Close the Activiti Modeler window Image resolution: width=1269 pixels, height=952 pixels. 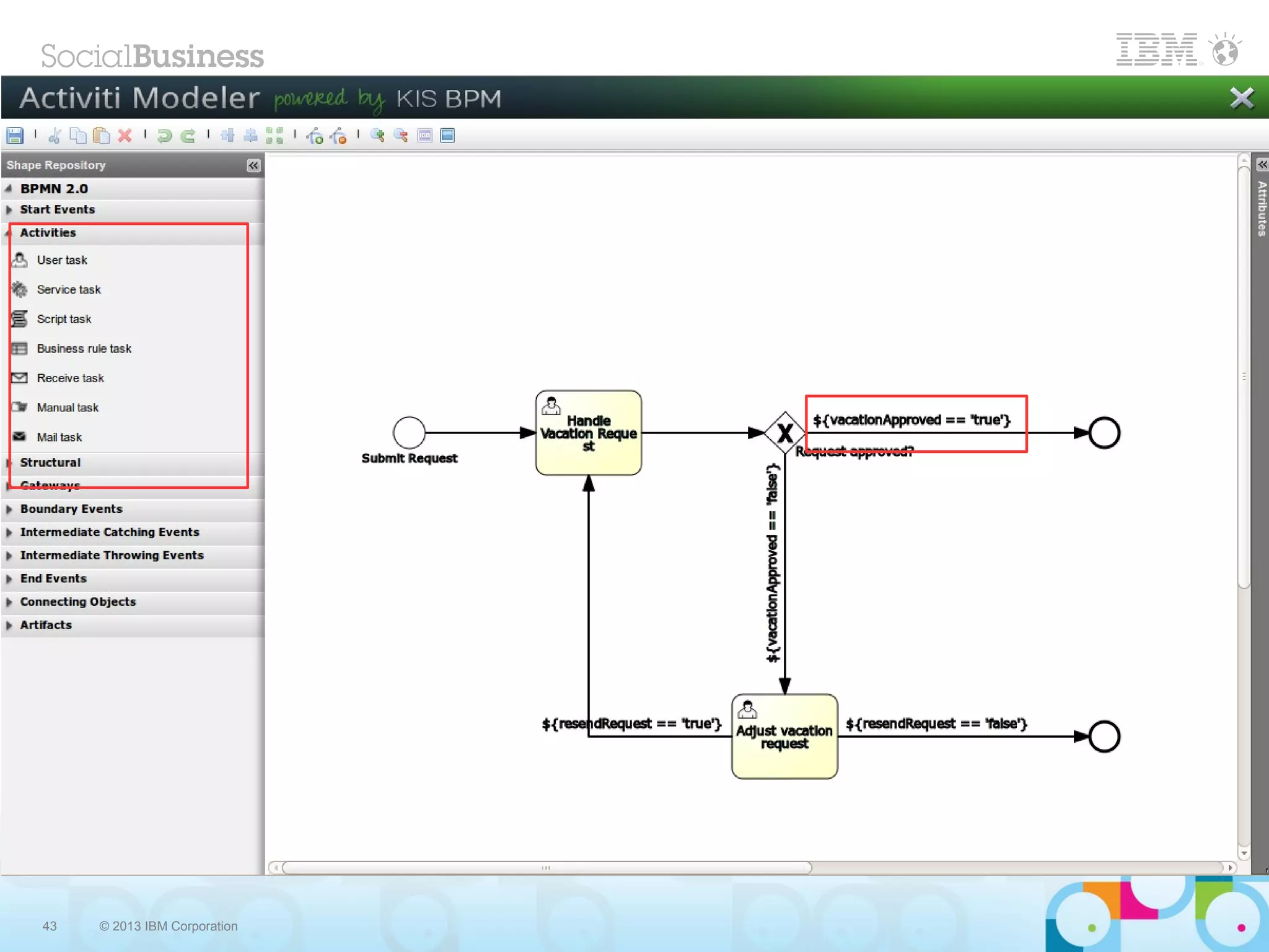click(x=1241, y=98)
